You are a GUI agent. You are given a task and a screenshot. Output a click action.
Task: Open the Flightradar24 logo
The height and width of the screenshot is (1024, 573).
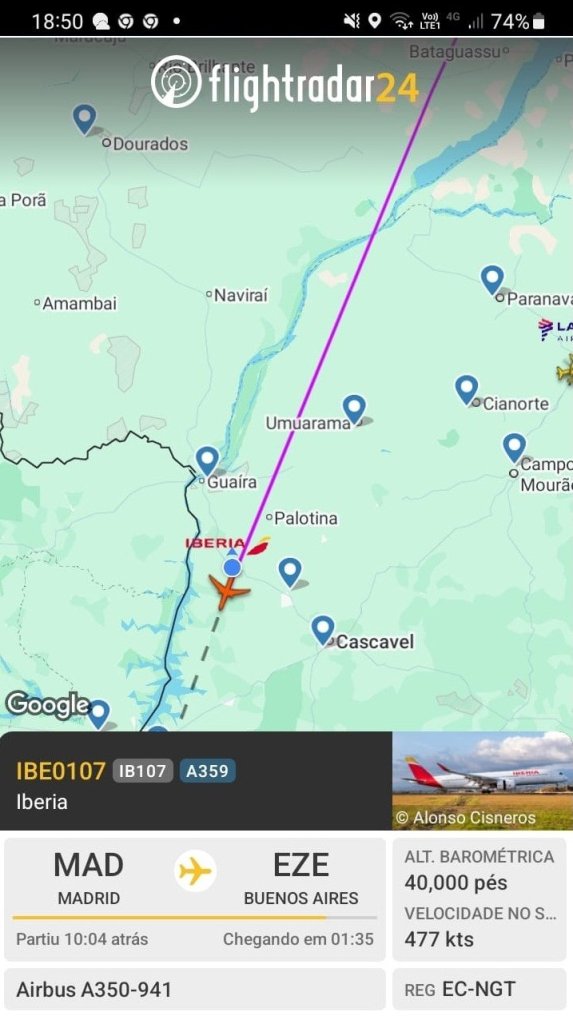pos(285,84)
